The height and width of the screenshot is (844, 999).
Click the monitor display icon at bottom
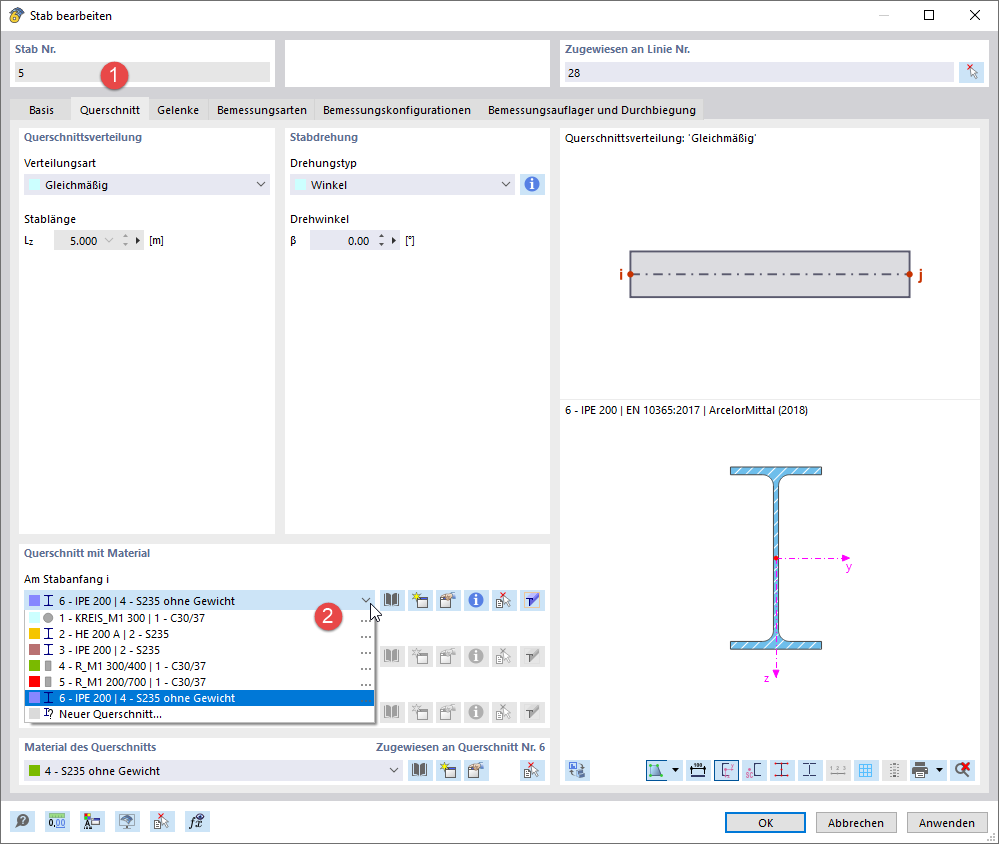coord(127,822)
